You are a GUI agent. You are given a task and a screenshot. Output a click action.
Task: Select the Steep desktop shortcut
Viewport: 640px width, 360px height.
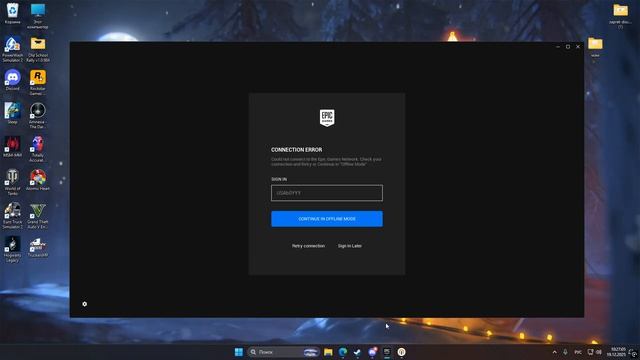pos(13,113)
